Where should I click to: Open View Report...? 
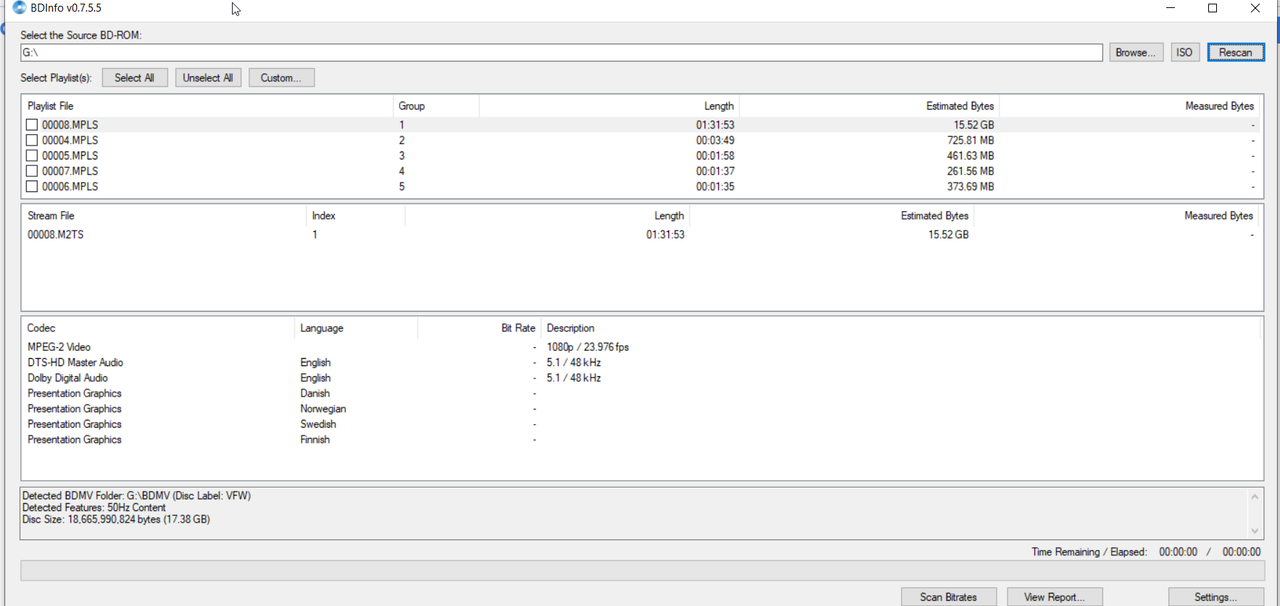point(1054,597)
